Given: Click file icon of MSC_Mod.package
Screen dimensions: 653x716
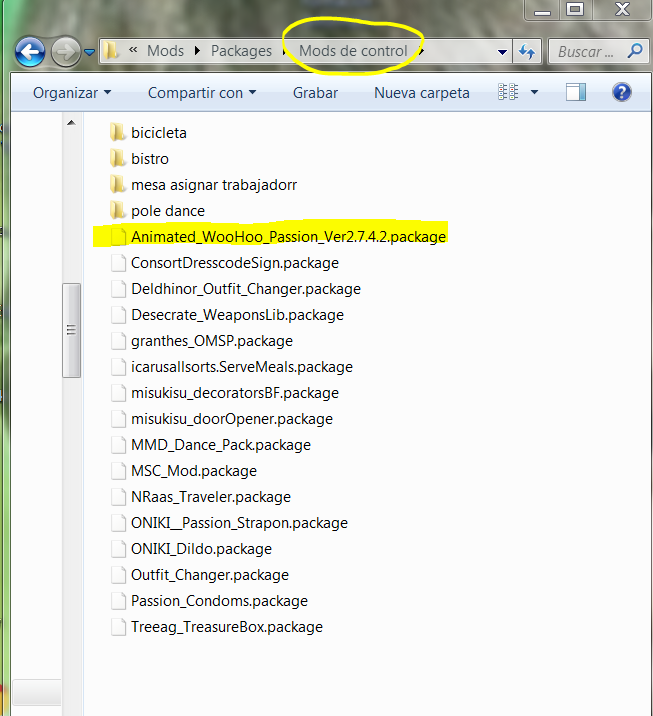Looking at the screenshot, I should pyautogui.click(x=118, y=471).
